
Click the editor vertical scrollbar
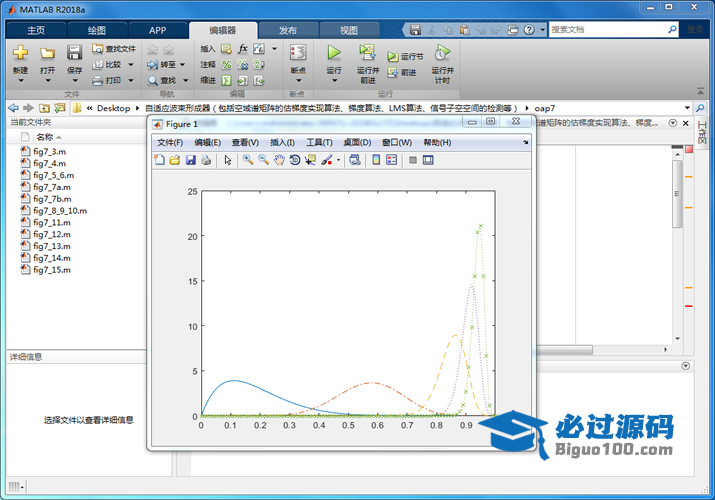click(x=677, y=194)
